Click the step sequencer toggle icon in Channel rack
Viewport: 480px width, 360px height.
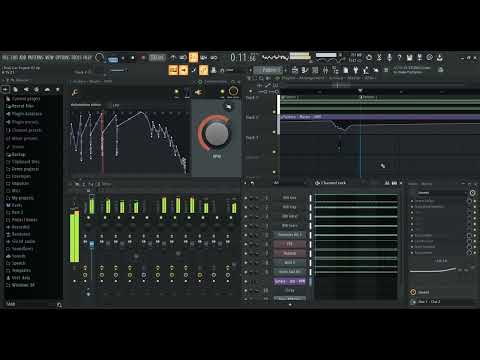click(x=394, y=183)
